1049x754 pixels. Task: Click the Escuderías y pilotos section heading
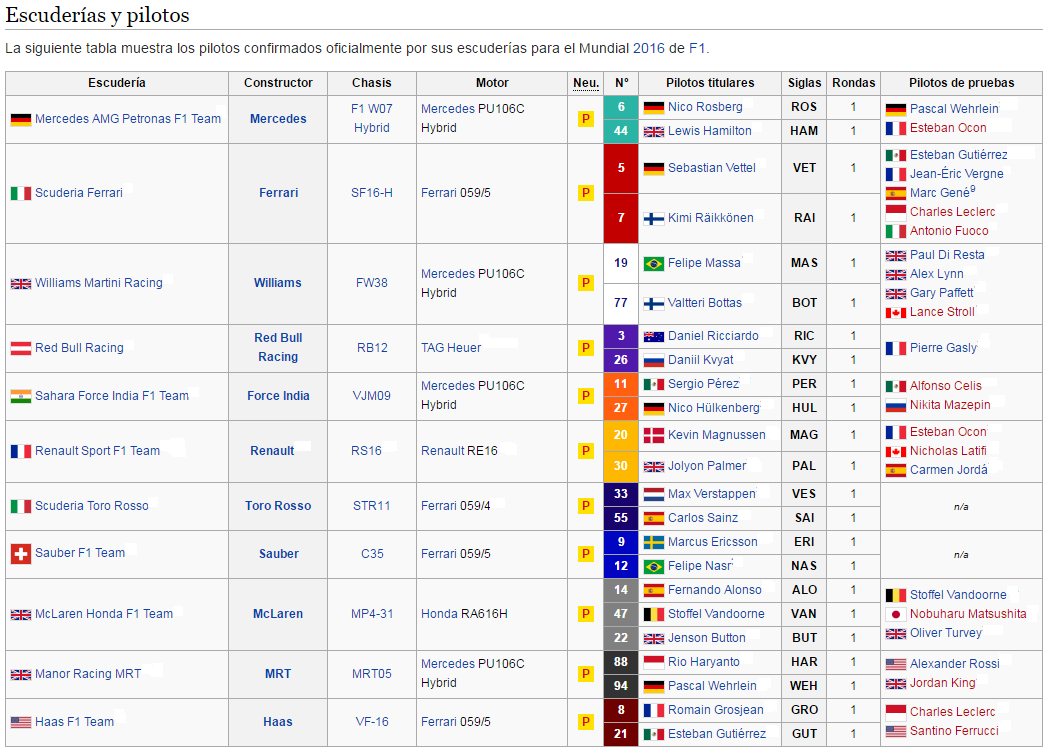(x=98, y=15)
